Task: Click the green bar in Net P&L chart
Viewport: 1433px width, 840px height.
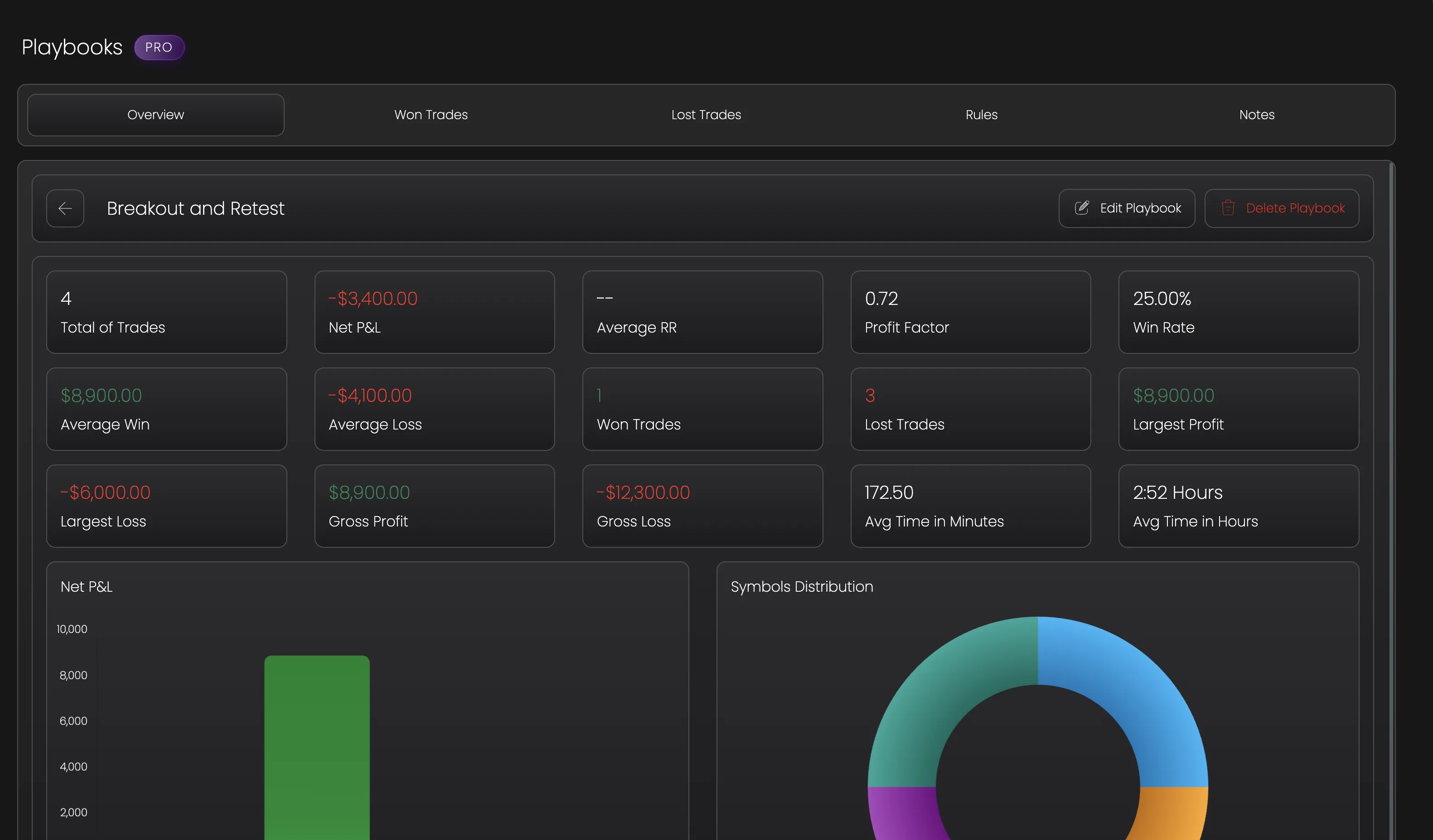Action: click(317, 748)
